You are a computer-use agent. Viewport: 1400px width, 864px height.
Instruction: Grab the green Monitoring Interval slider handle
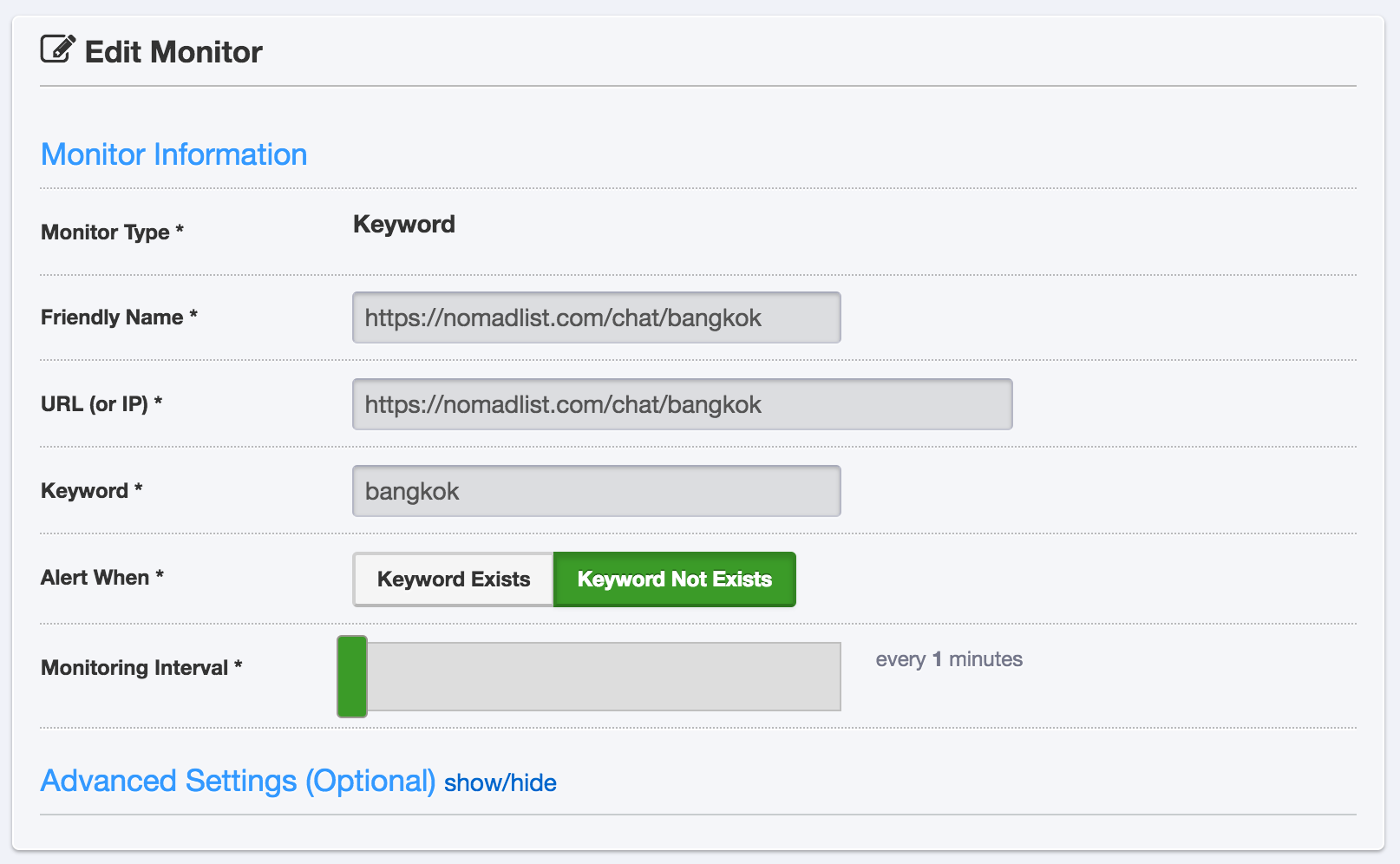(352, 677)
